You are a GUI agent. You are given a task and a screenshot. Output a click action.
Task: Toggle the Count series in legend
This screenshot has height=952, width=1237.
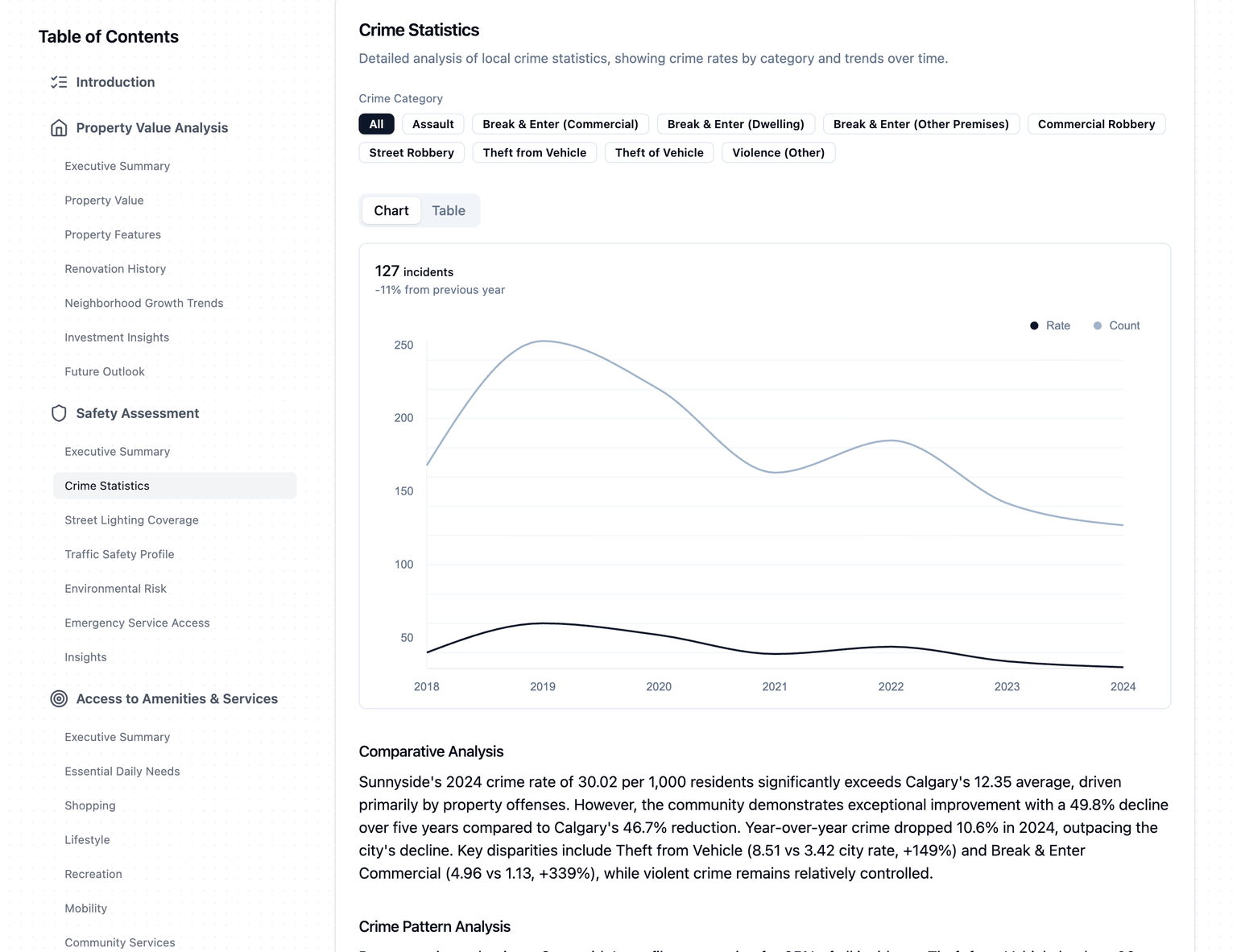[x=1116, y=325]
